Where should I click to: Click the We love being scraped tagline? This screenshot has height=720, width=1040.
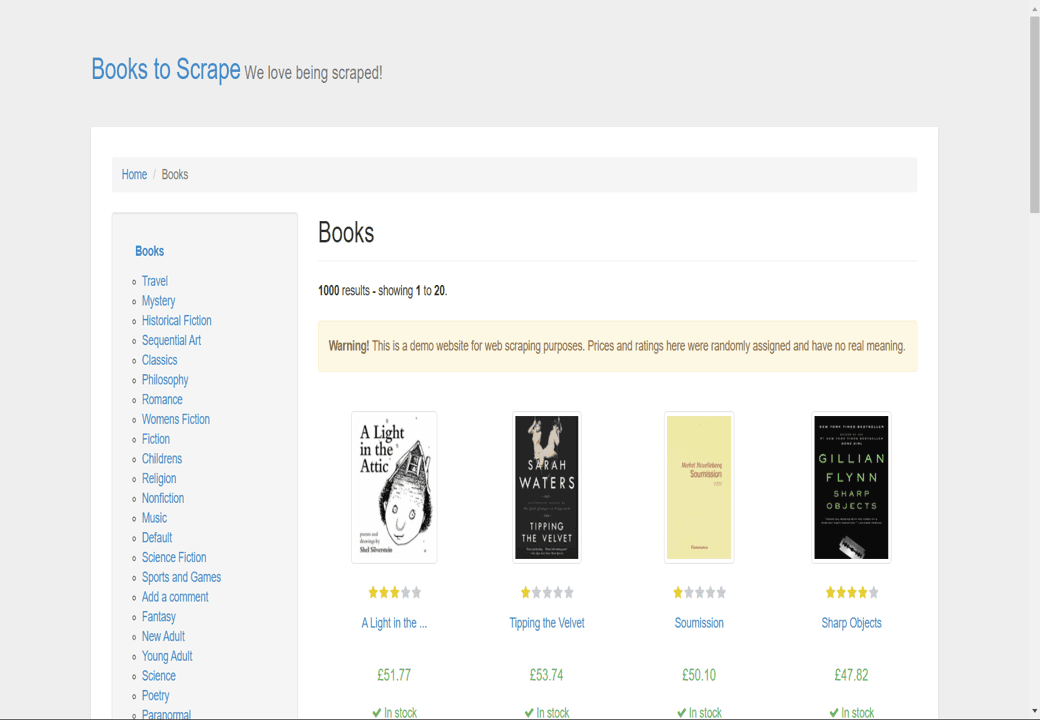click(x=313, y=73)
